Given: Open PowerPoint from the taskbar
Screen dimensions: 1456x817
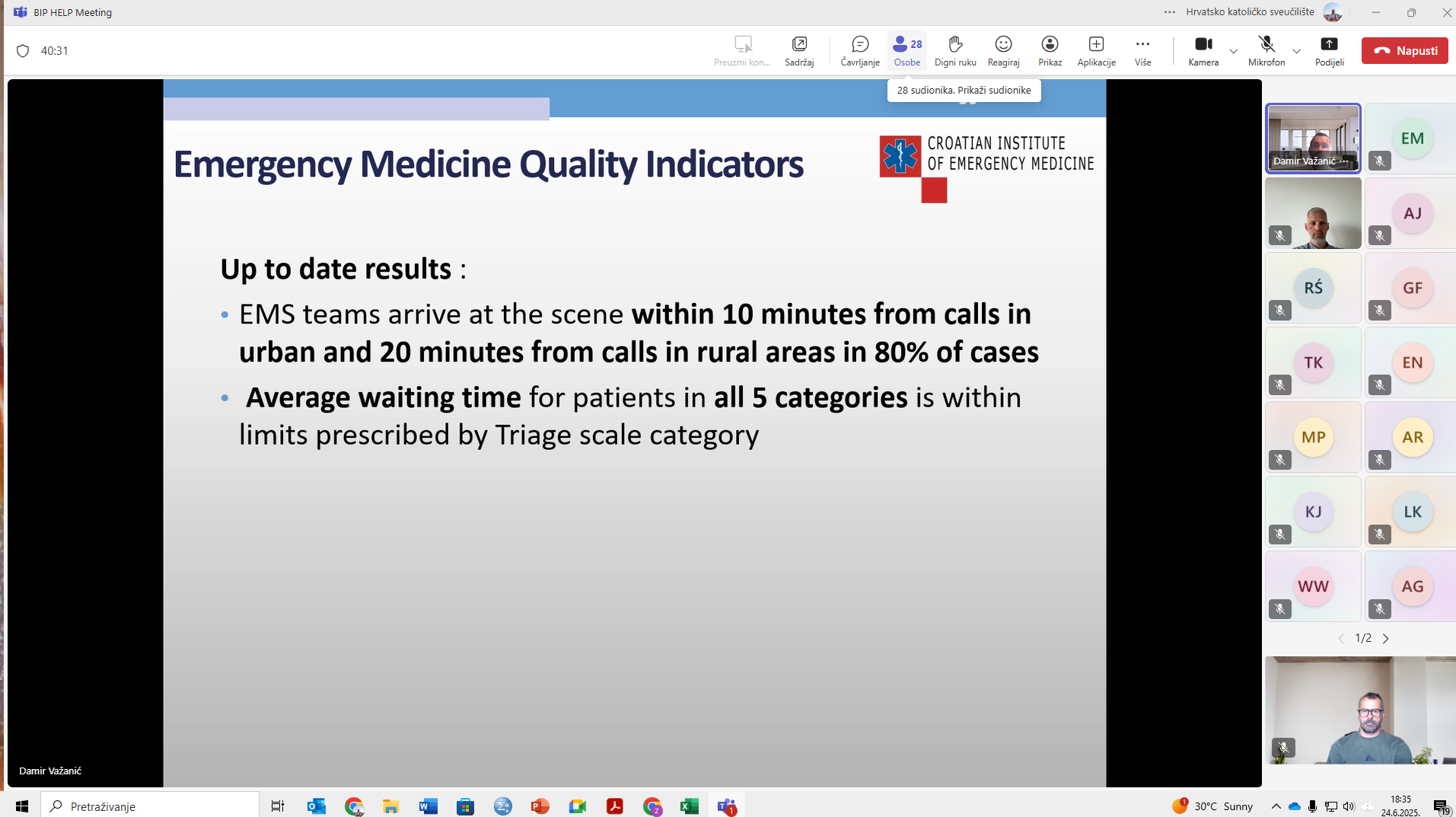Looking at the screenshot, I should click(x=540, y=806).
